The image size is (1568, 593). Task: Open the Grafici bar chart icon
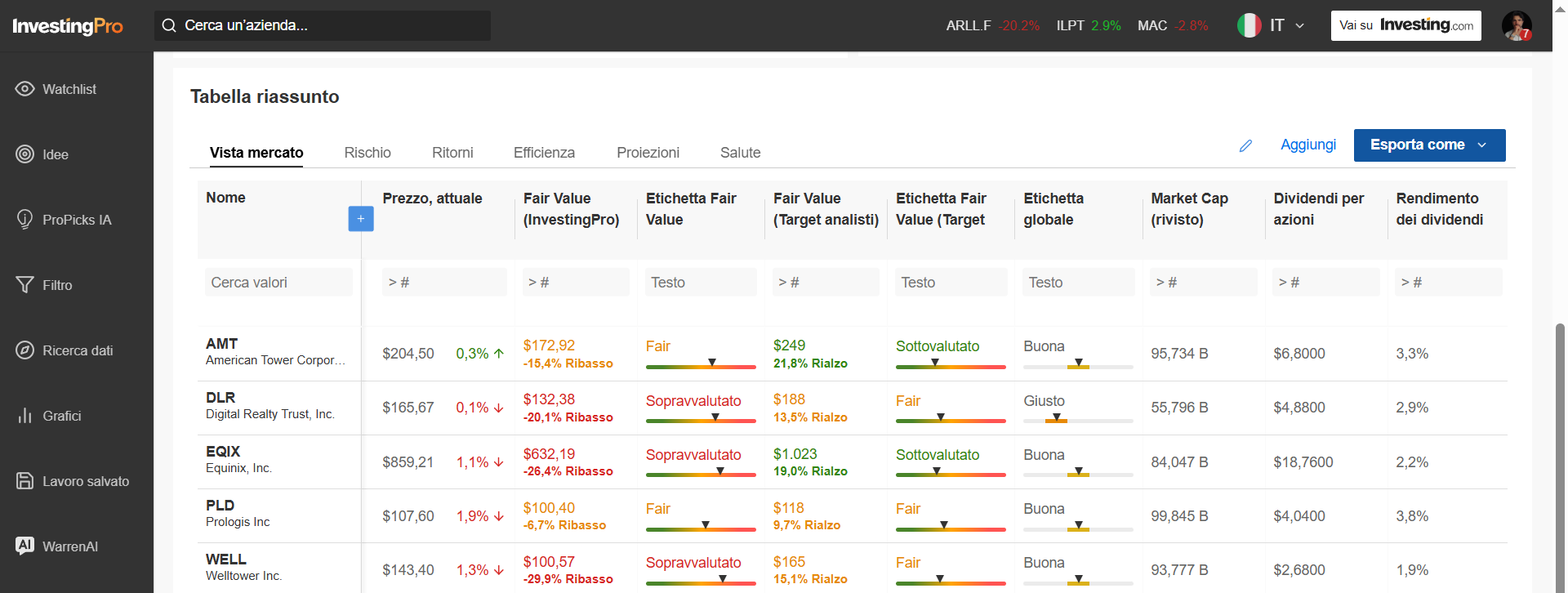coord(24,416)
